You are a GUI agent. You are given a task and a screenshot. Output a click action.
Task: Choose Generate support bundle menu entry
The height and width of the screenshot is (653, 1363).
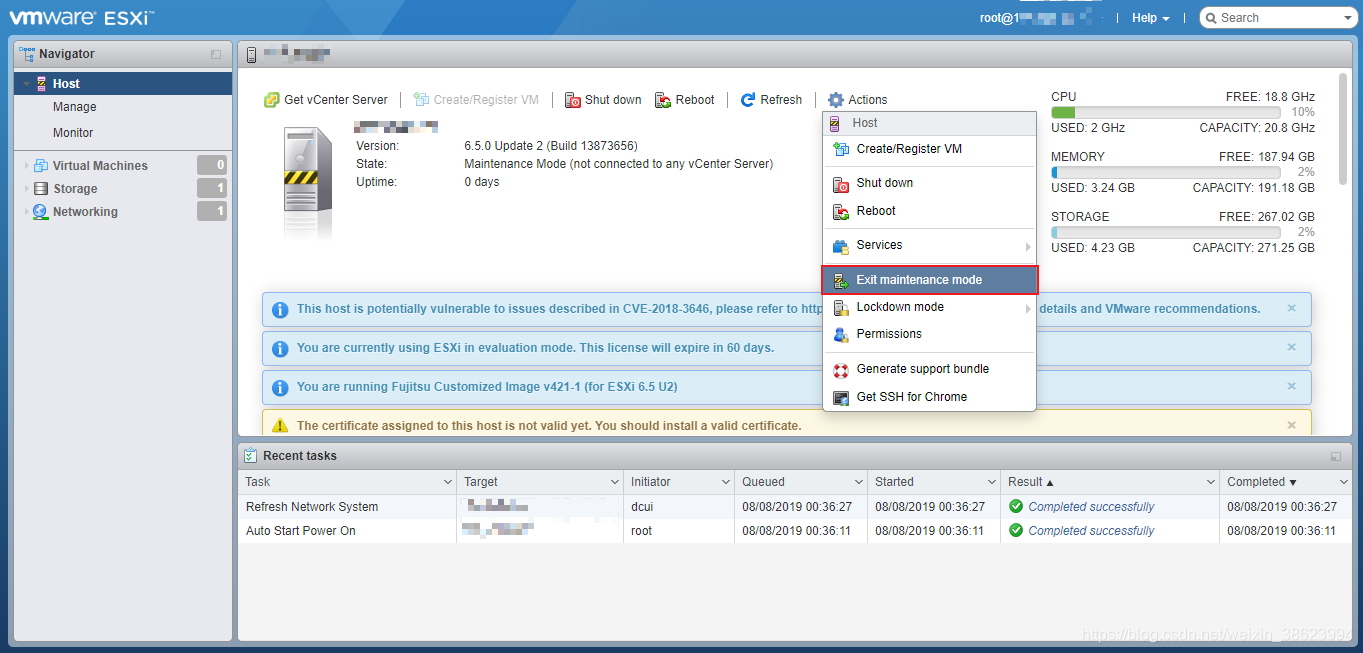tap(929, 369)
